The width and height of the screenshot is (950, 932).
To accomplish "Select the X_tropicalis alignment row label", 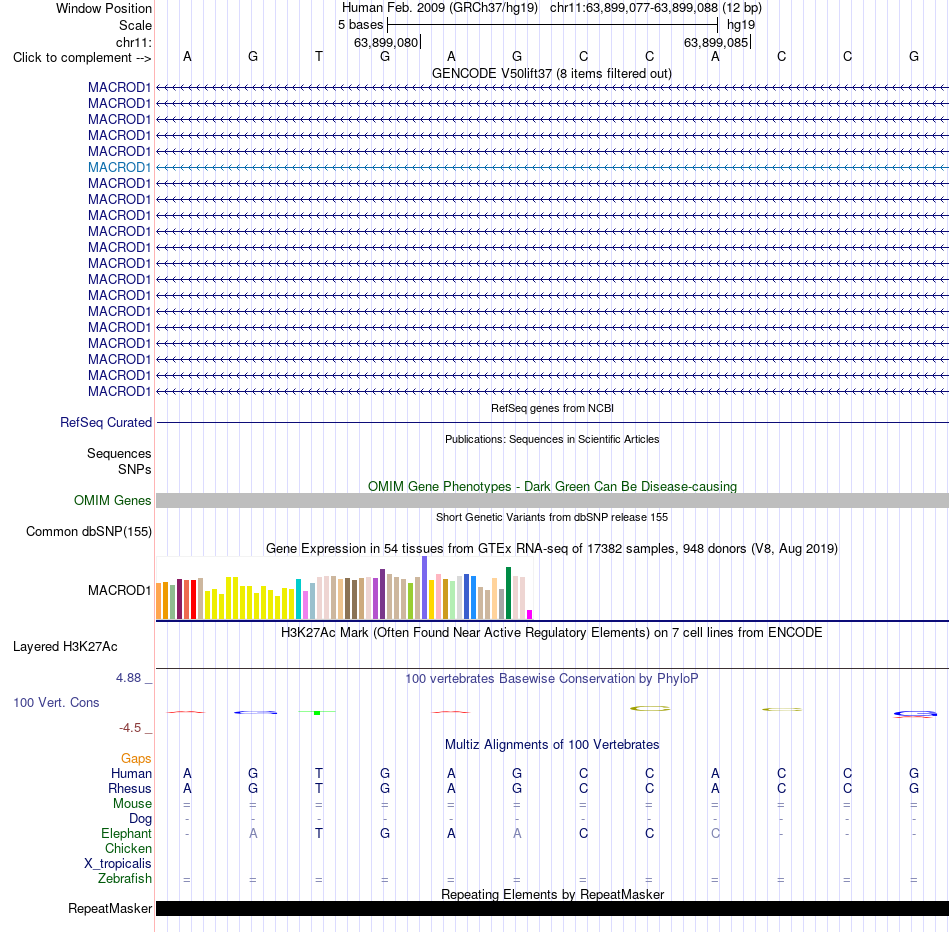I will point(118,864).
